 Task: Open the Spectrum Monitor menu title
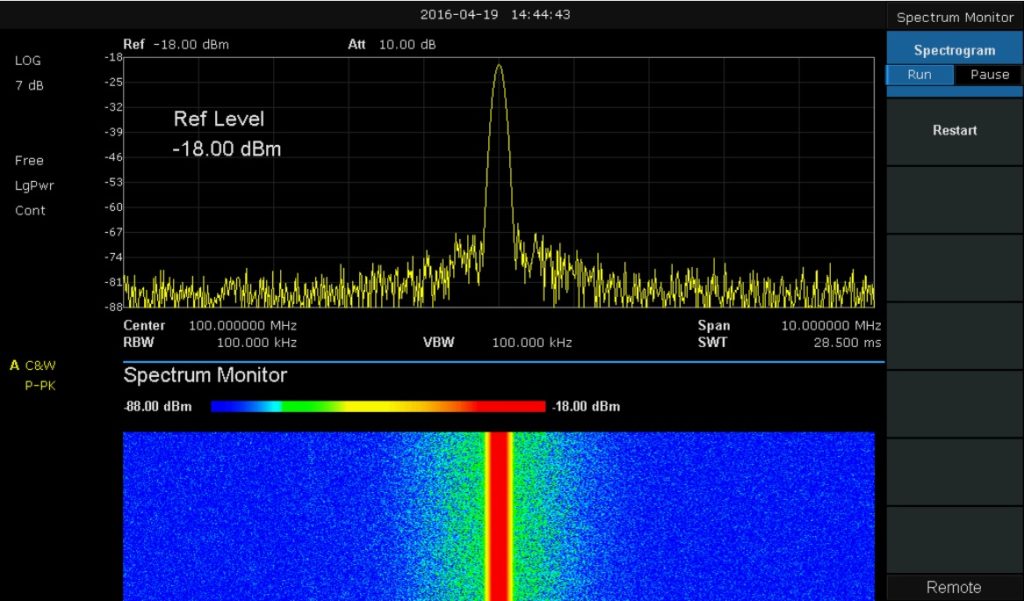955,17
